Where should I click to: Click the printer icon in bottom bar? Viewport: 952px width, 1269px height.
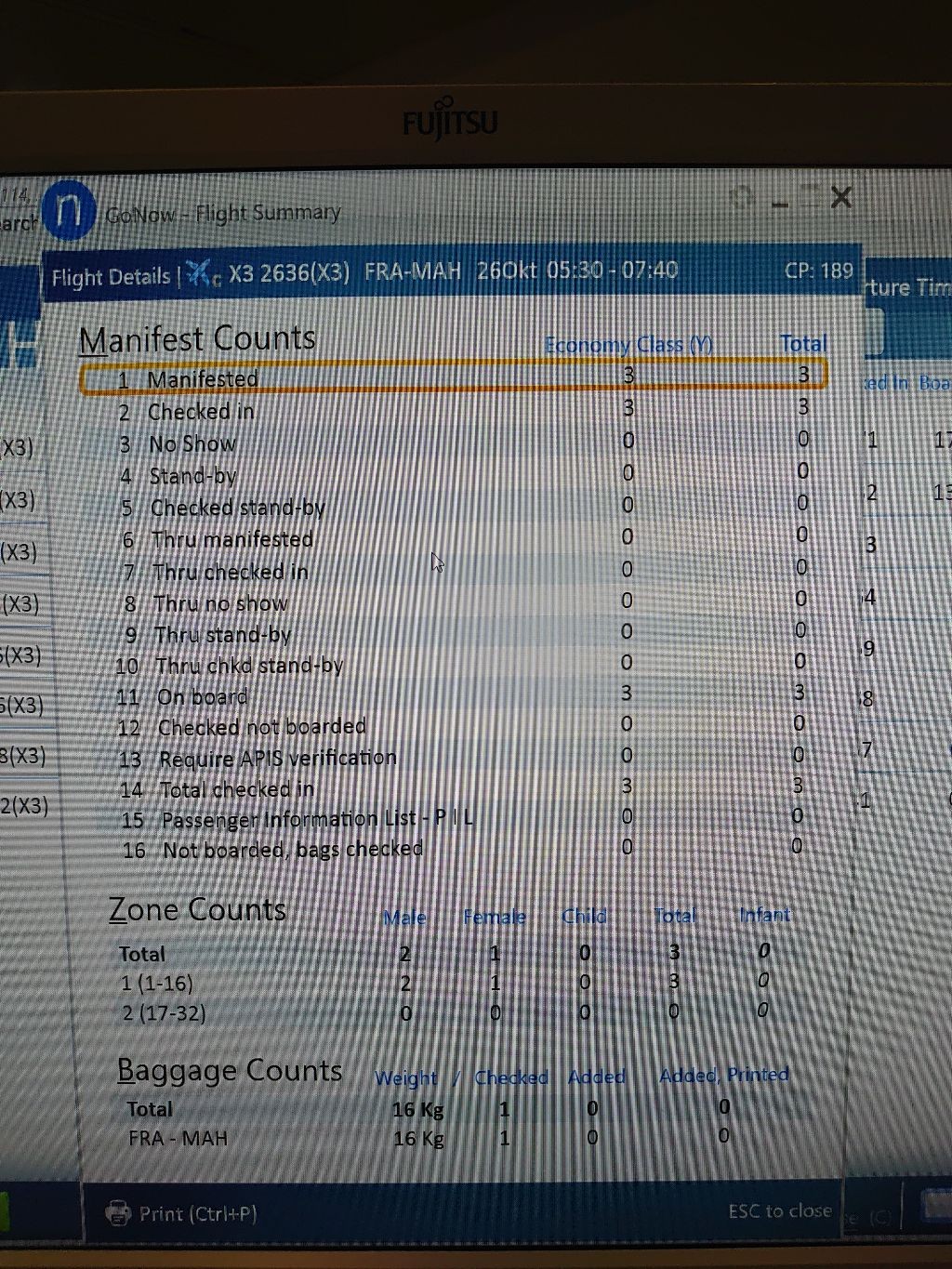[118, 1213]
